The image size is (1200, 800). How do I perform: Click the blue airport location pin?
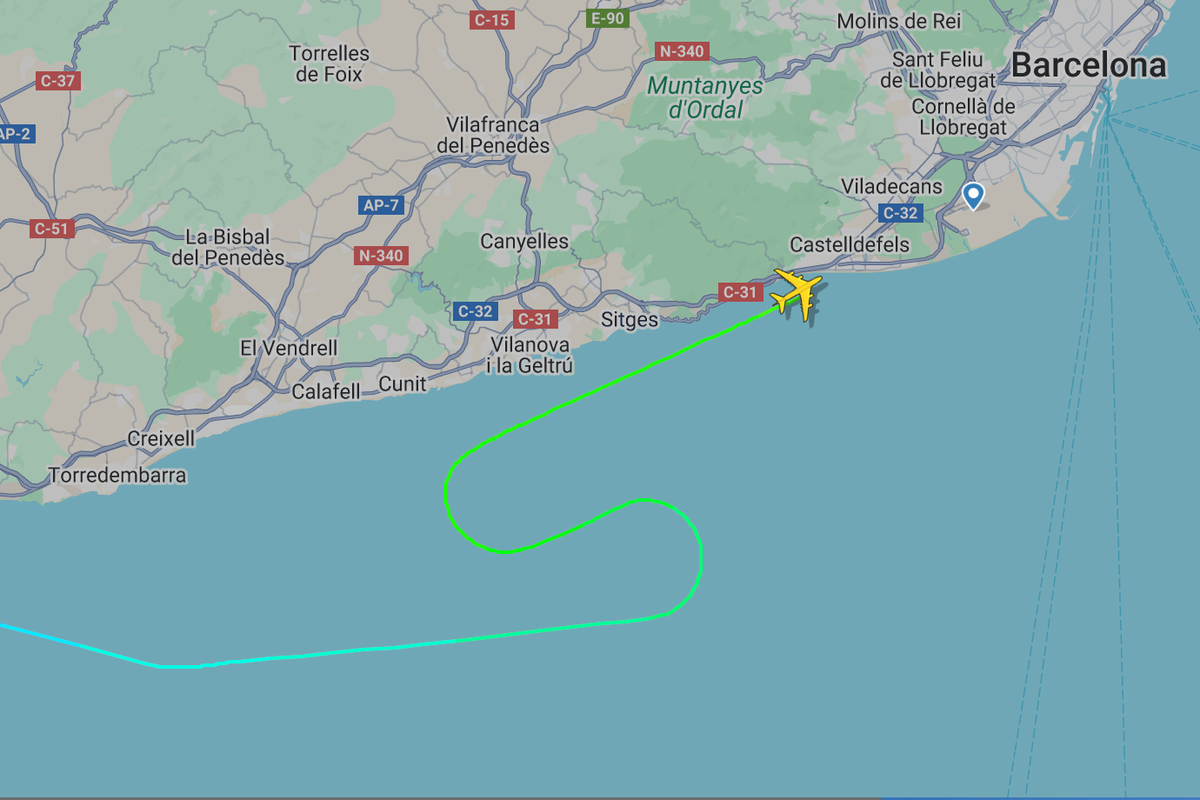[x=972, y=195]
